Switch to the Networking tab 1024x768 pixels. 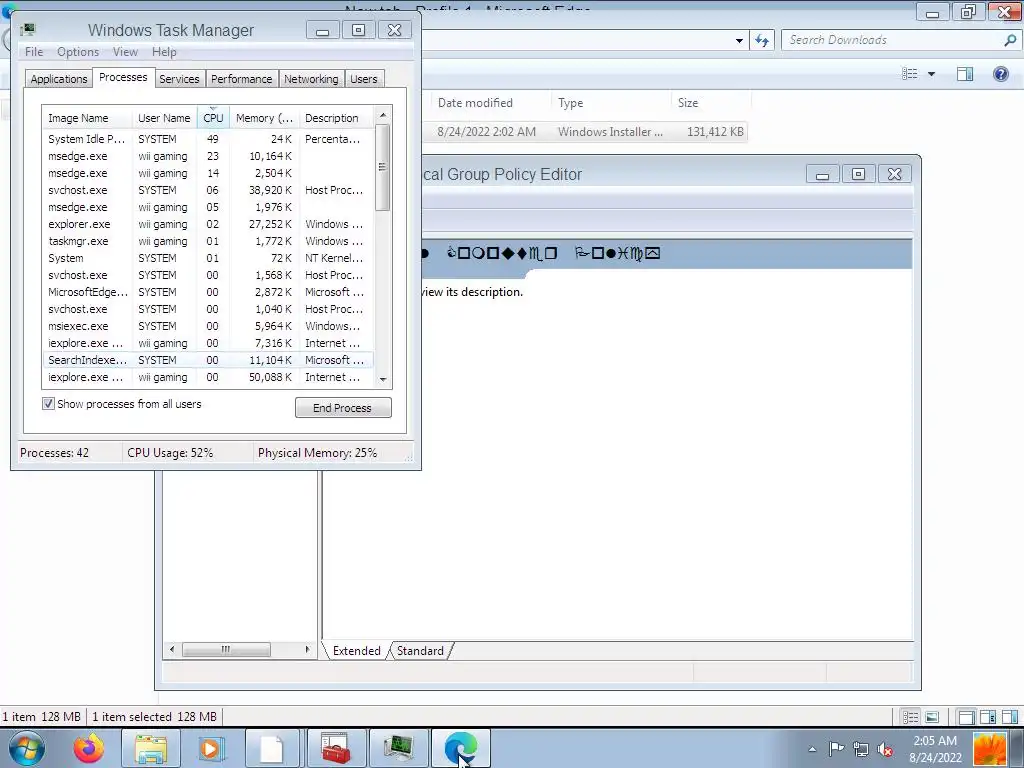[x=311, y=79]
